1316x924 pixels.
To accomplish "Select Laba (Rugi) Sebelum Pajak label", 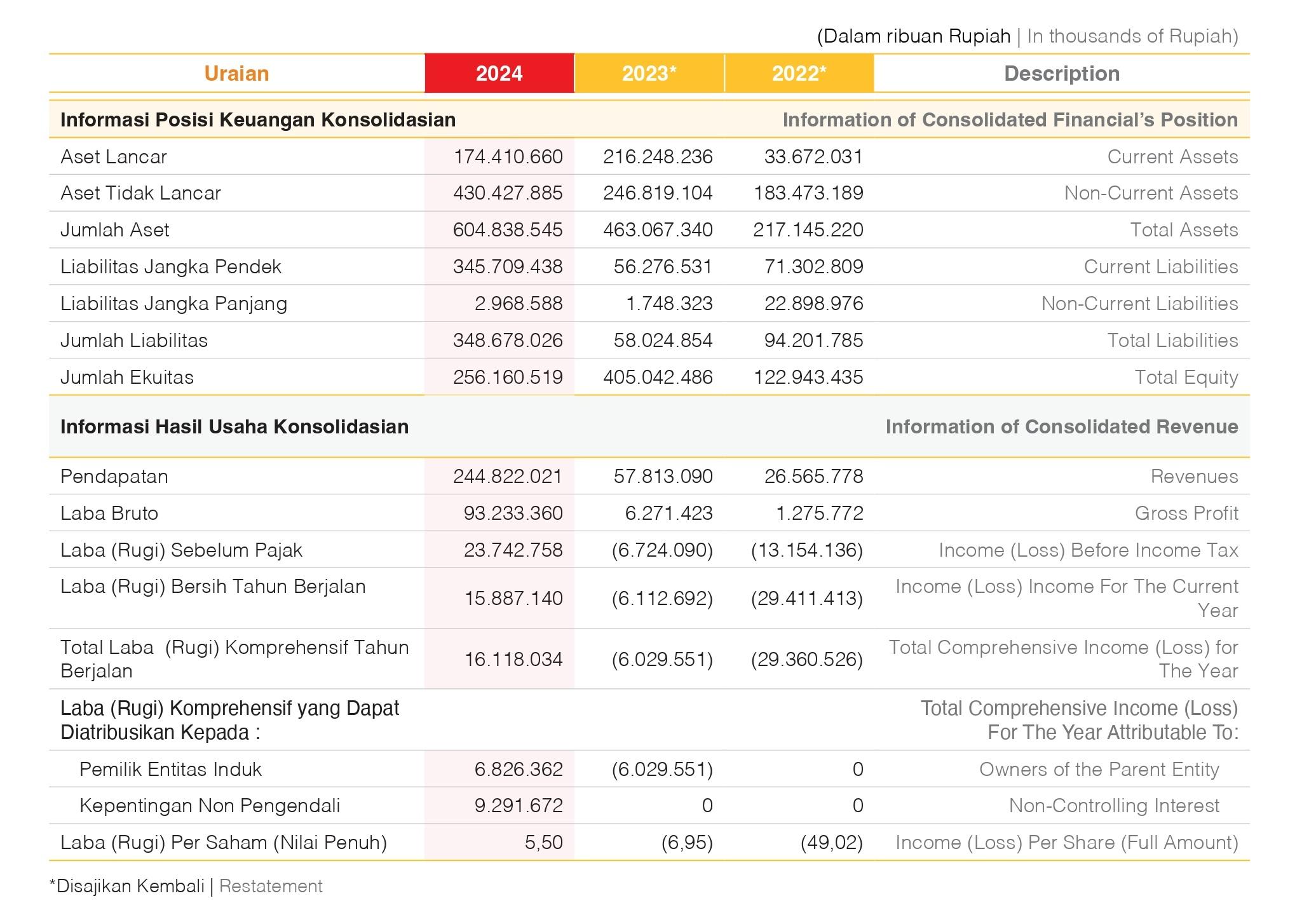I will pos(181,550).
